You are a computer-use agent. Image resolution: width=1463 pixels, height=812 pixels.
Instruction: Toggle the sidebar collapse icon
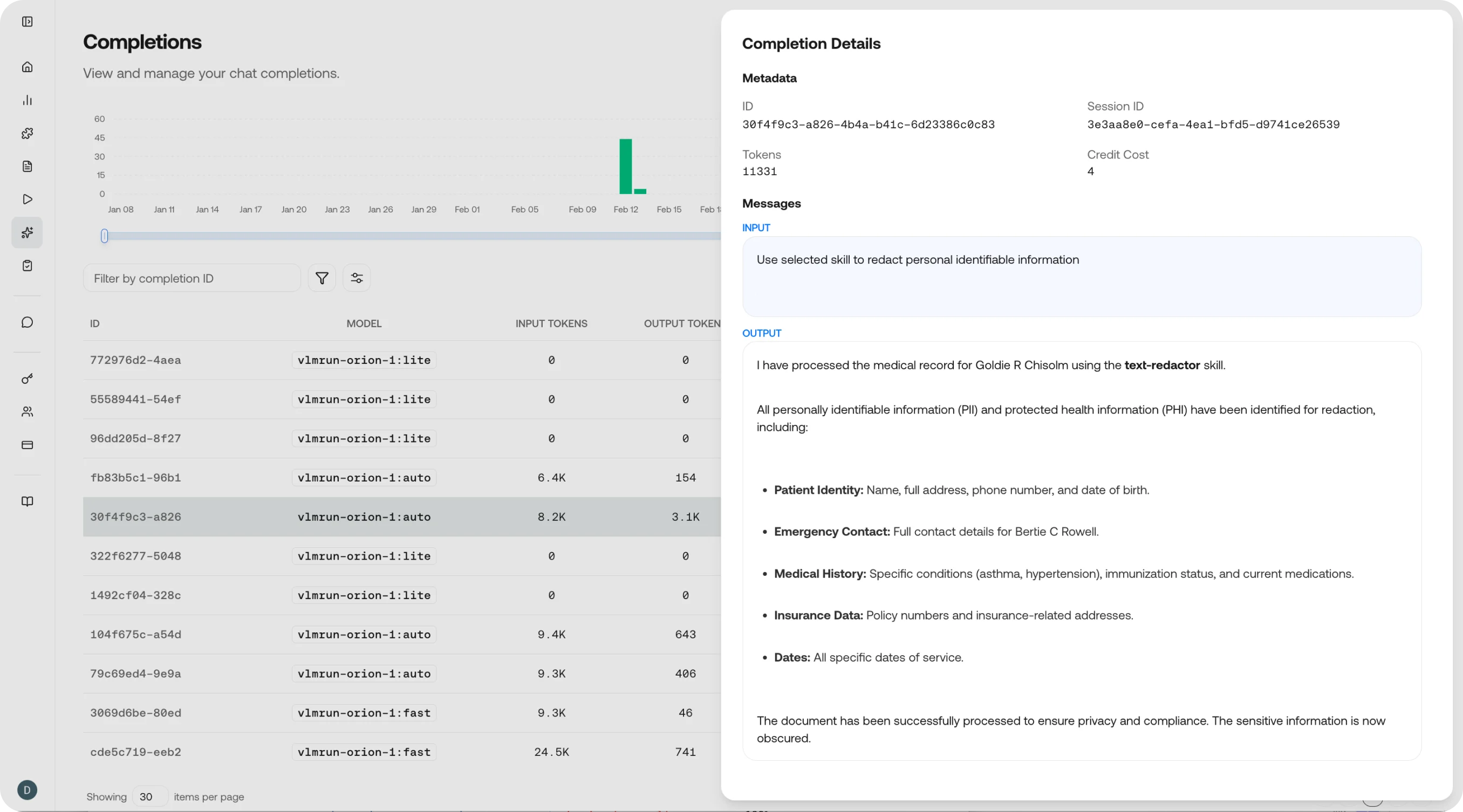pos(28,22)
